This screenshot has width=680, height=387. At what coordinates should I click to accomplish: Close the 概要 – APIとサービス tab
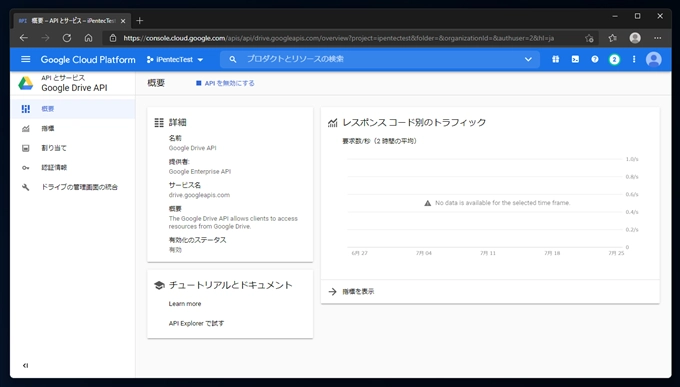(123, 21)
